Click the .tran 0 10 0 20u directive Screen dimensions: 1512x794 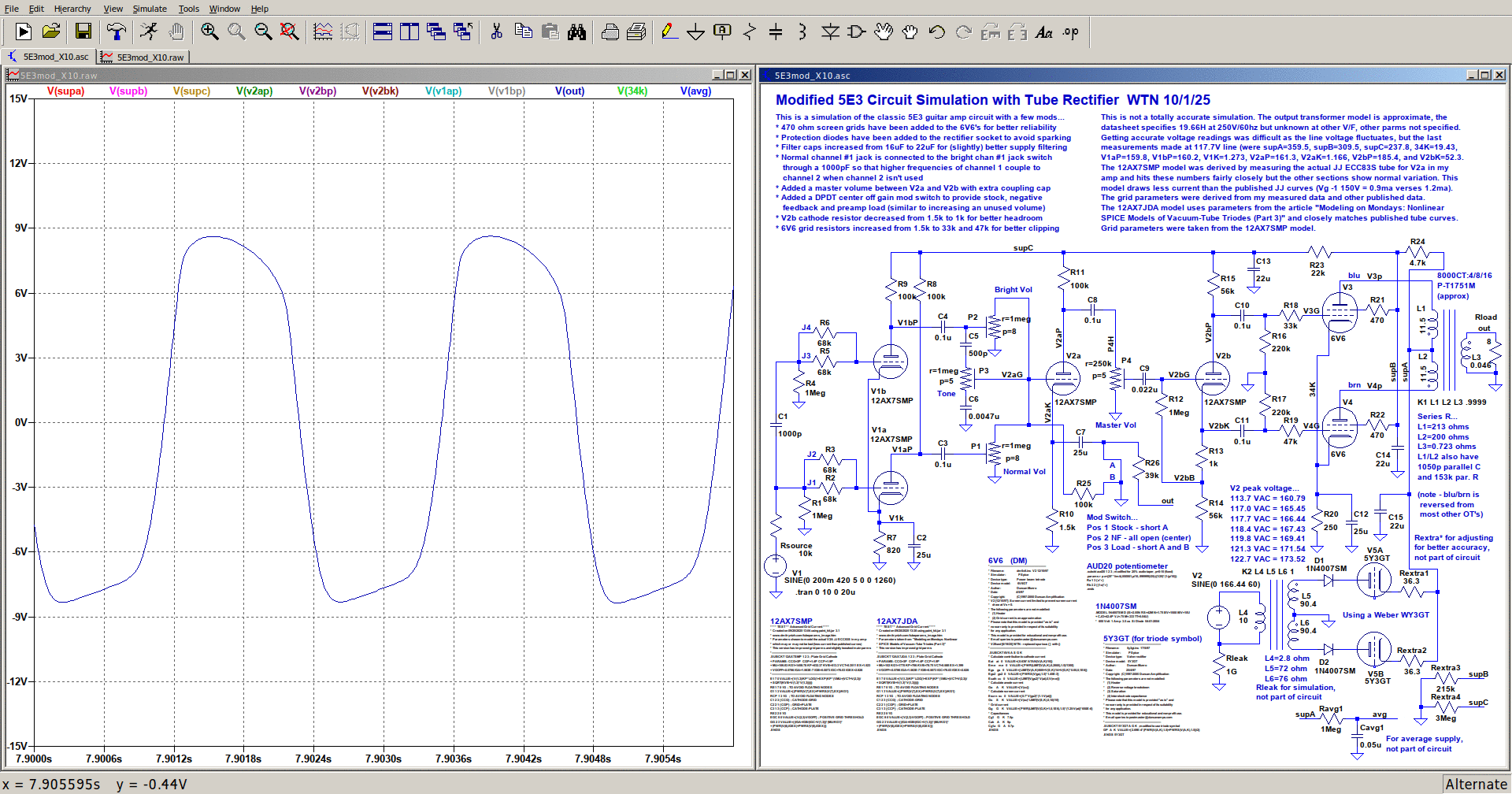pos(825,592)
